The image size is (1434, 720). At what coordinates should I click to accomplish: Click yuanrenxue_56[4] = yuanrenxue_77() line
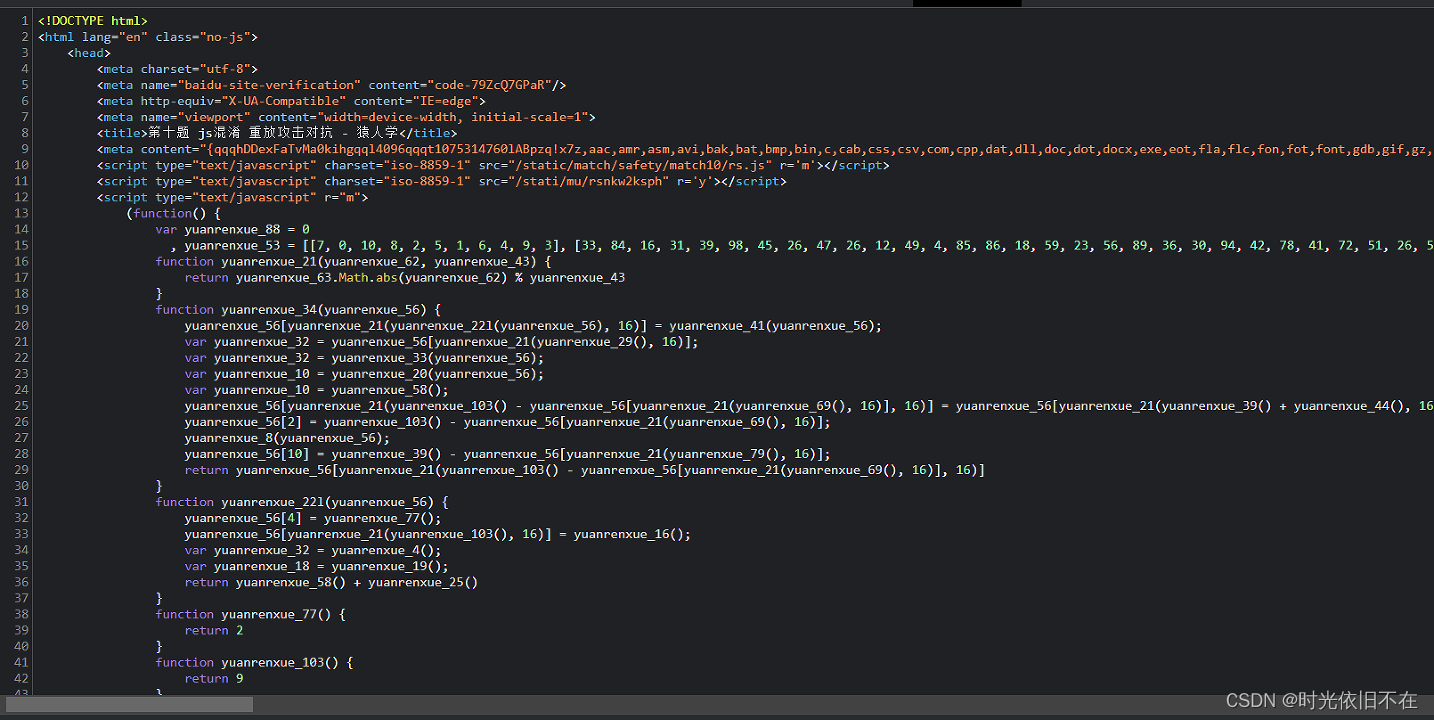coord(312,517)
